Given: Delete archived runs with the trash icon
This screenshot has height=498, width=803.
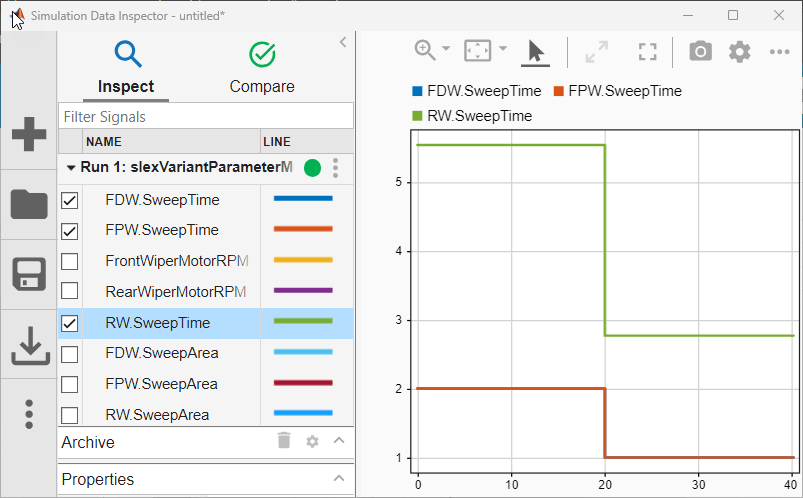Looking at the screenshot, I should [x=284, y=441].
